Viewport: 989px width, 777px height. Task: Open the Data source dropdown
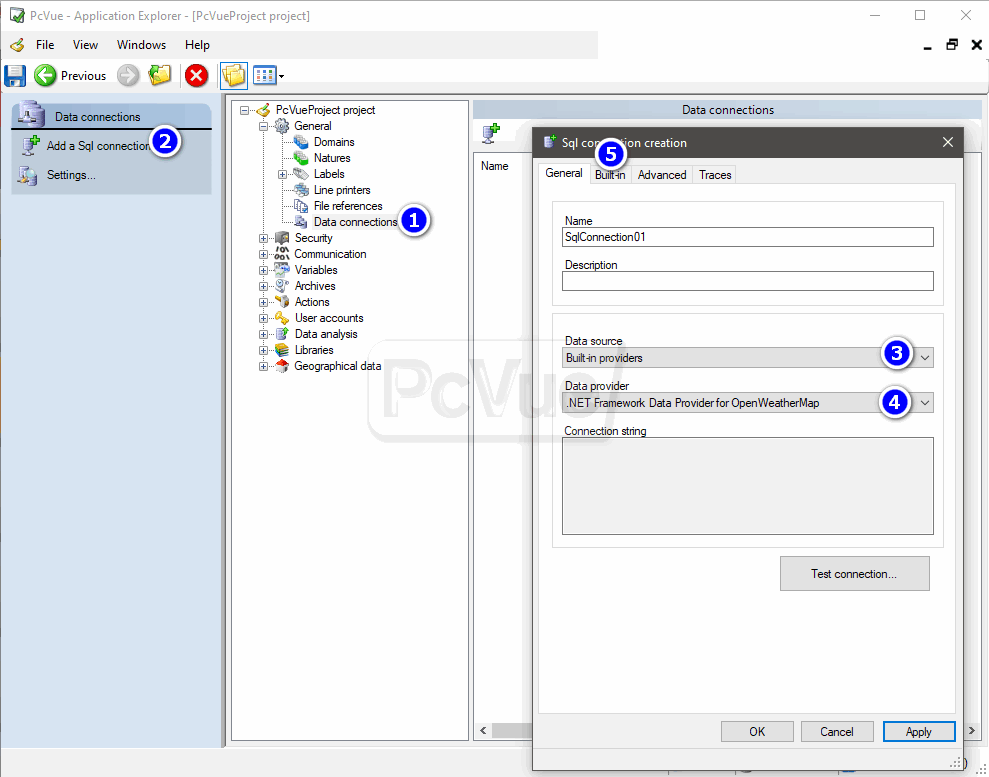pyautogui.click(x=927, y=357)
